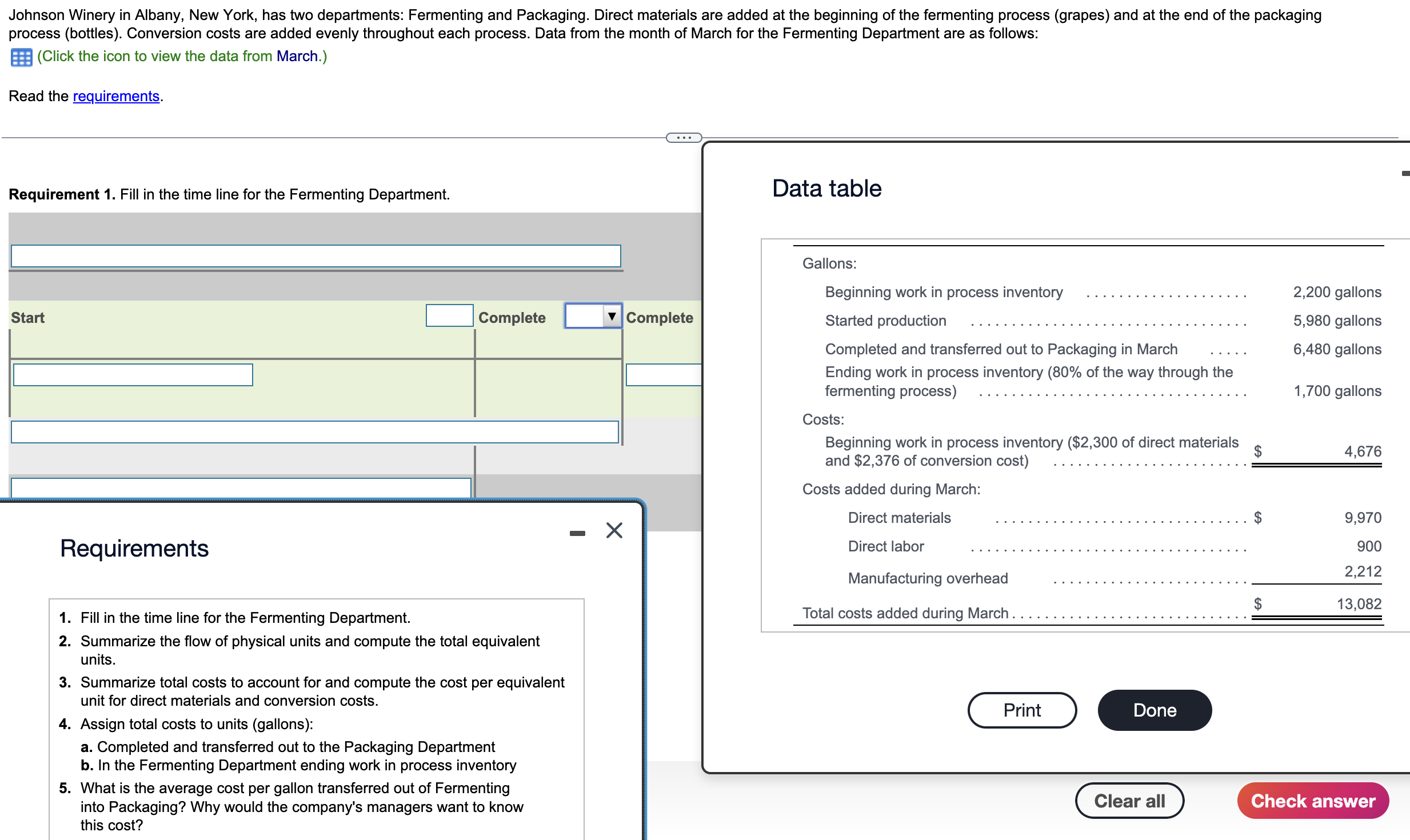The width and height of the screenshot is (1410, 840).
Task: Click the lowest partially hidden input field
Action: [x=240, y=487]
